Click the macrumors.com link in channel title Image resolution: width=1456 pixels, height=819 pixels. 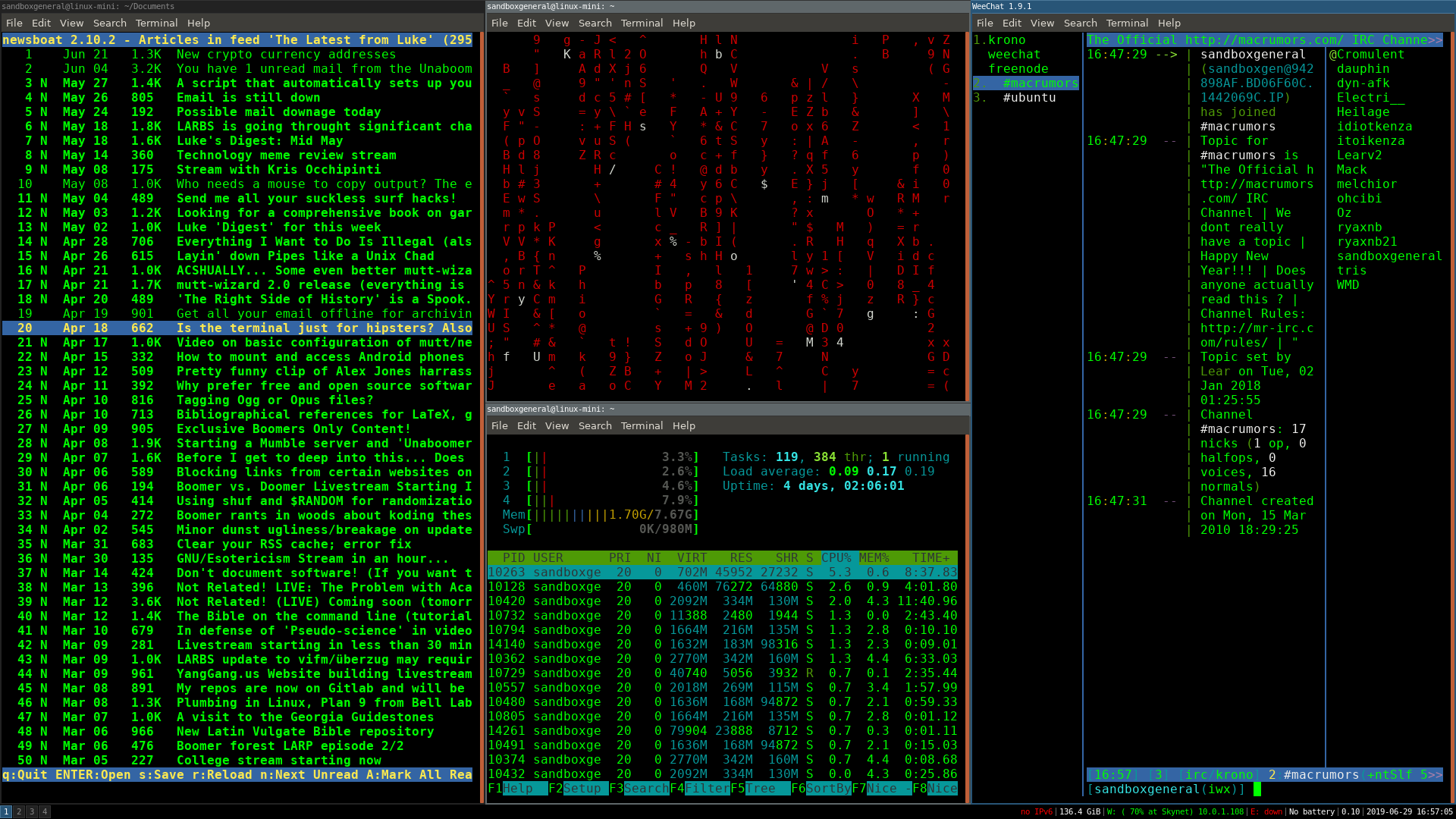(1264, 40)
